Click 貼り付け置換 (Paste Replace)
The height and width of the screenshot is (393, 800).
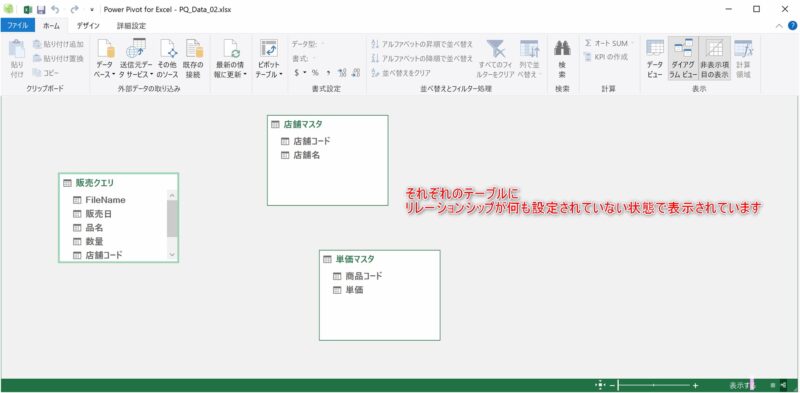(58, 59)
